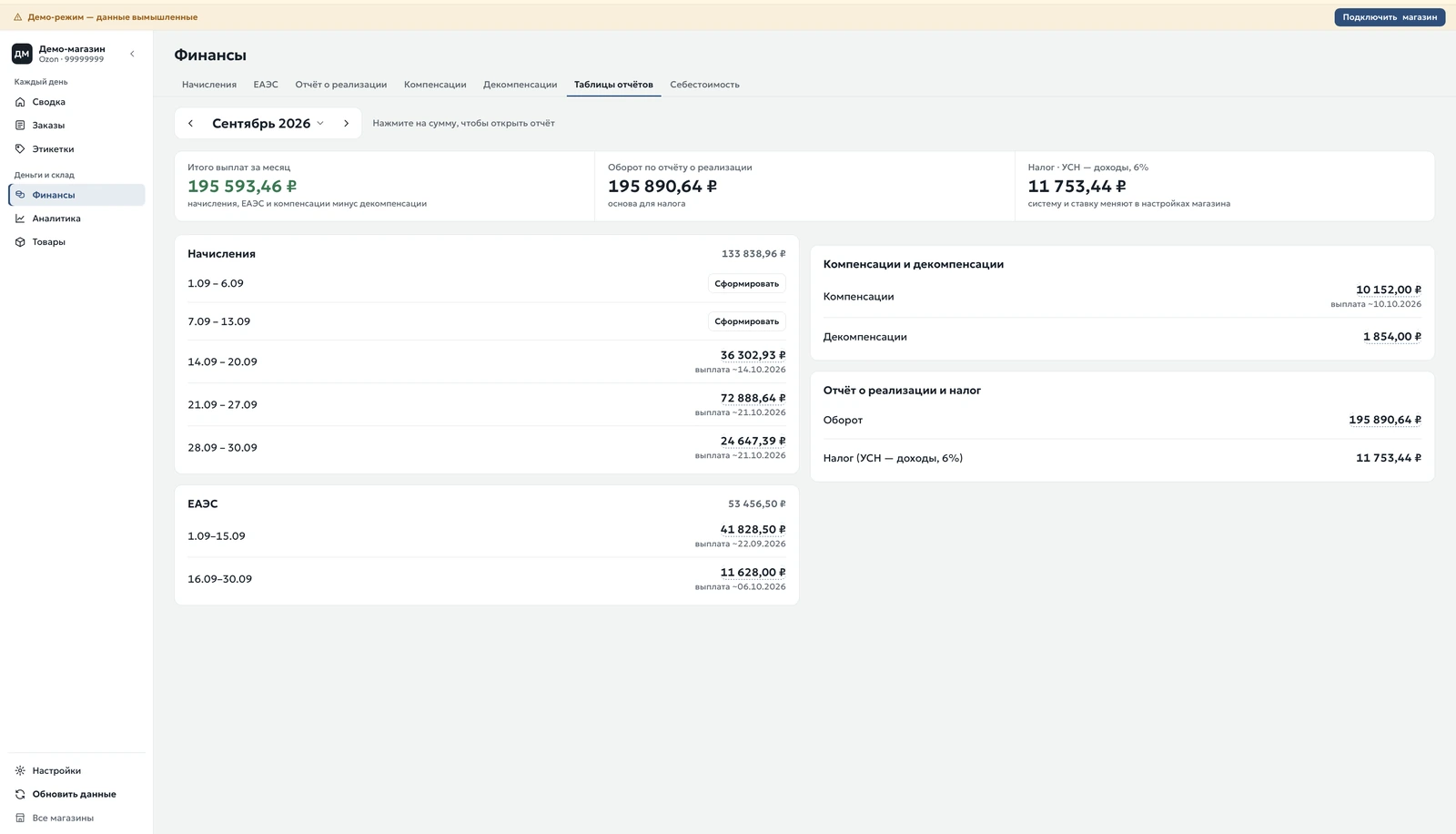The image size is (1456, 834).
Task: Click Сформировать for 7.09 – 13.09
Action: tap(746, 321)
